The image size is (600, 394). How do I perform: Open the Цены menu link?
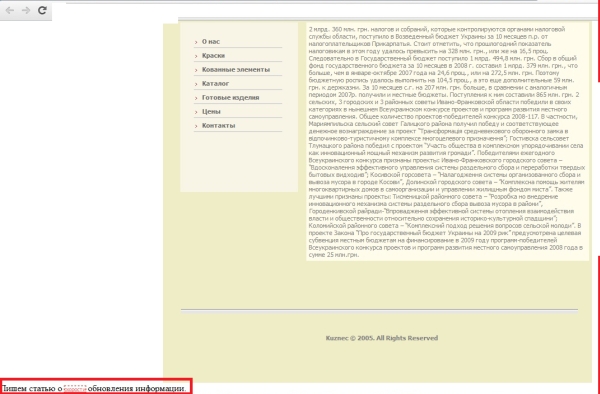pos(211,112)
